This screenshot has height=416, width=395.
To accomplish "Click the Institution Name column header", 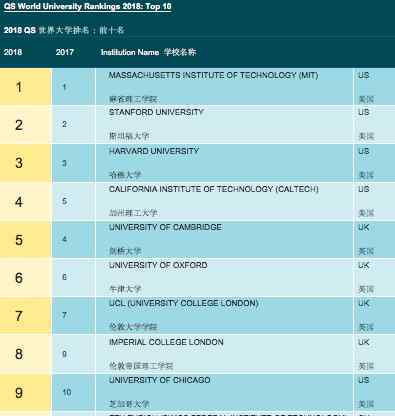I will pos(148,52).
